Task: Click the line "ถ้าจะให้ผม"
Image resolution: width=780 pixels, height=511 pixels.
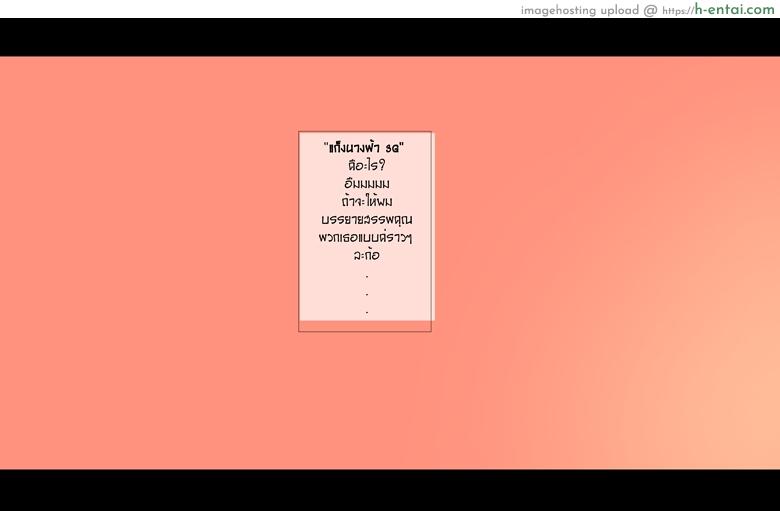Action: tap(366, 201)
